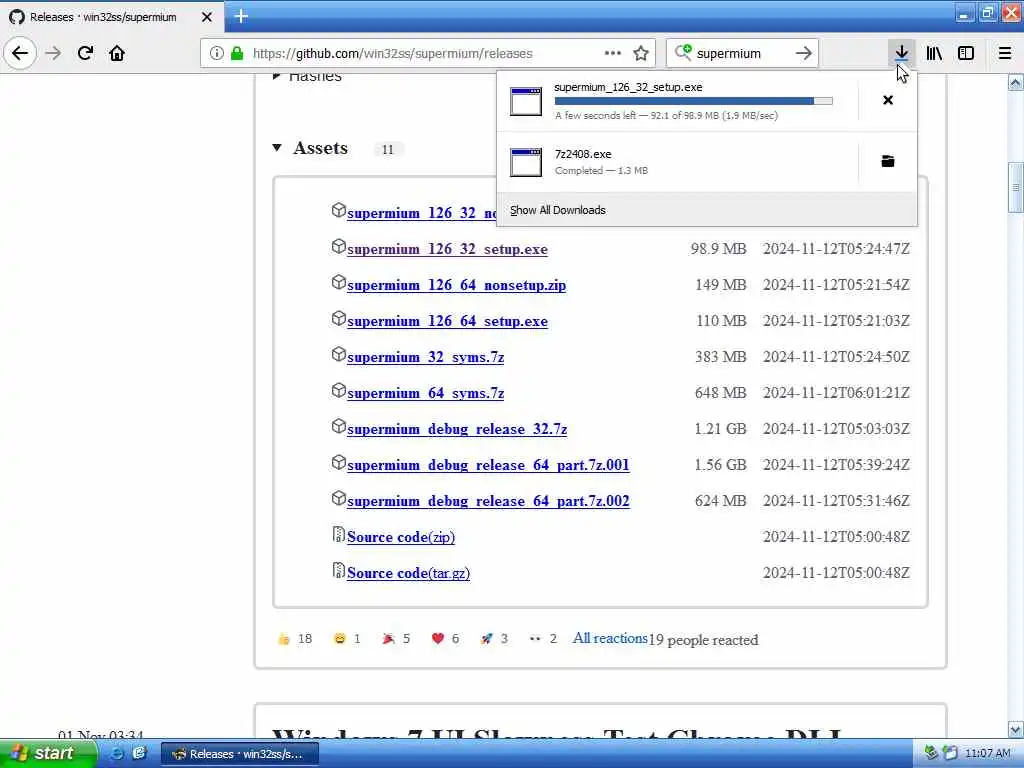The height and width of the screenshot is (768, 1024).
Task: Click the supermium_126_32_setup.exe download file icon
Action: pyautogui.click(x=526, y=101)
